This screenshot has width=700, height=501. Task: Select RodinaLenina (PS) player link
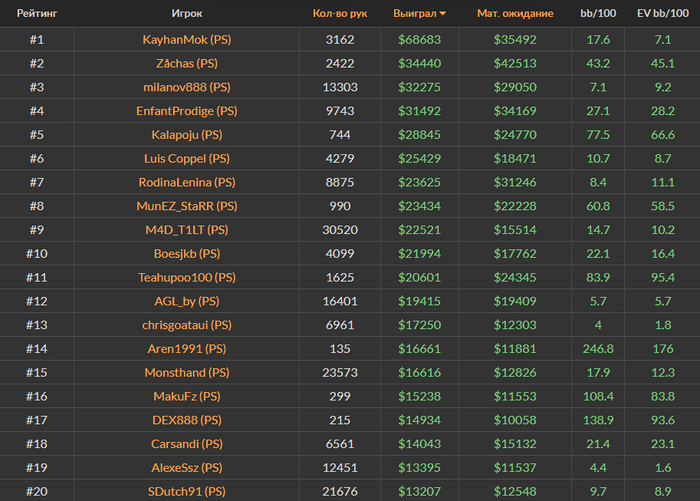(187, 182)
